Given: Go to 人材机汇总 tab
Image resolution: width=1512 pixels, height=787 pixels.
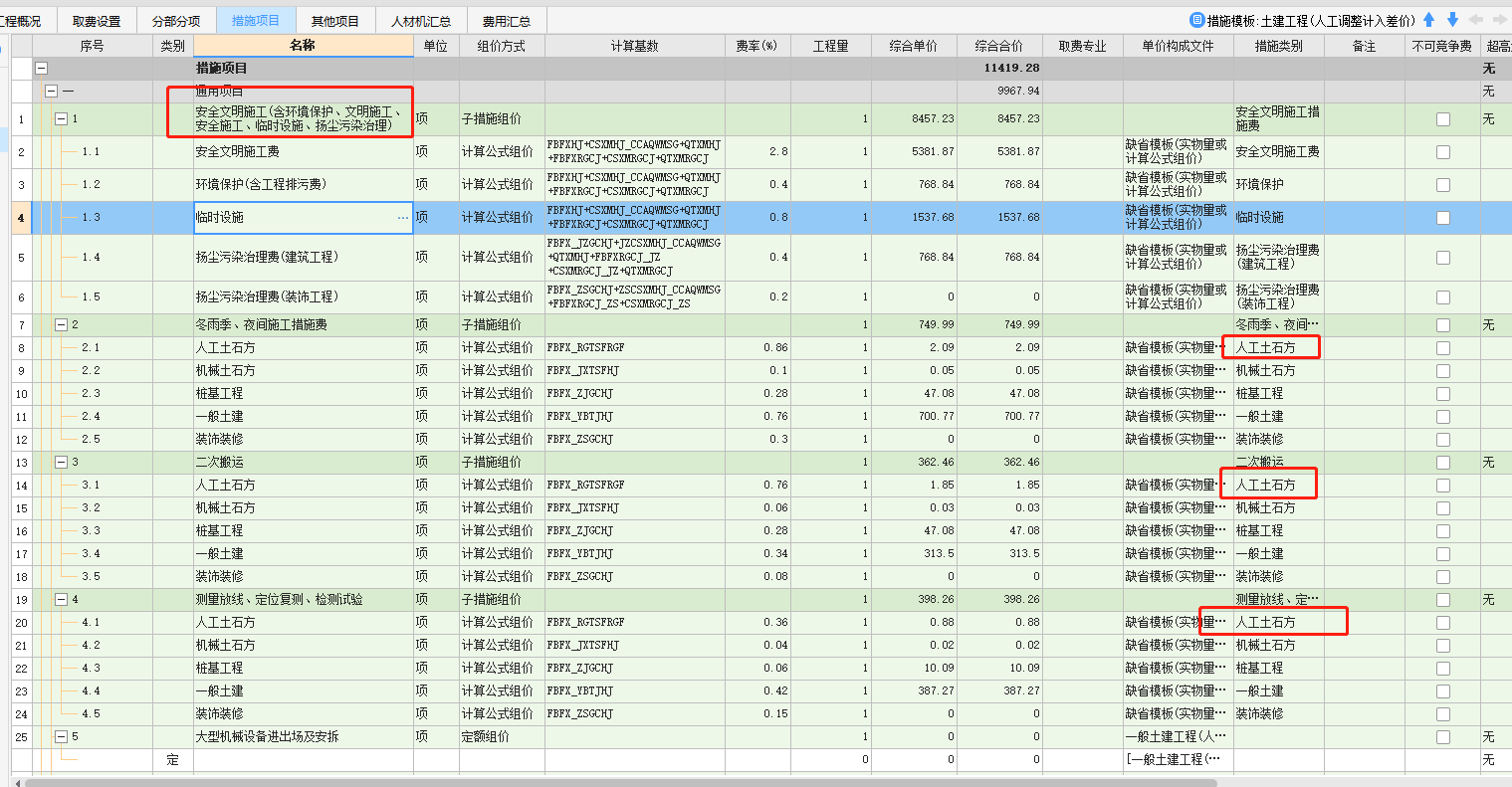Looking at the screenshot, I should coord(421,21).
